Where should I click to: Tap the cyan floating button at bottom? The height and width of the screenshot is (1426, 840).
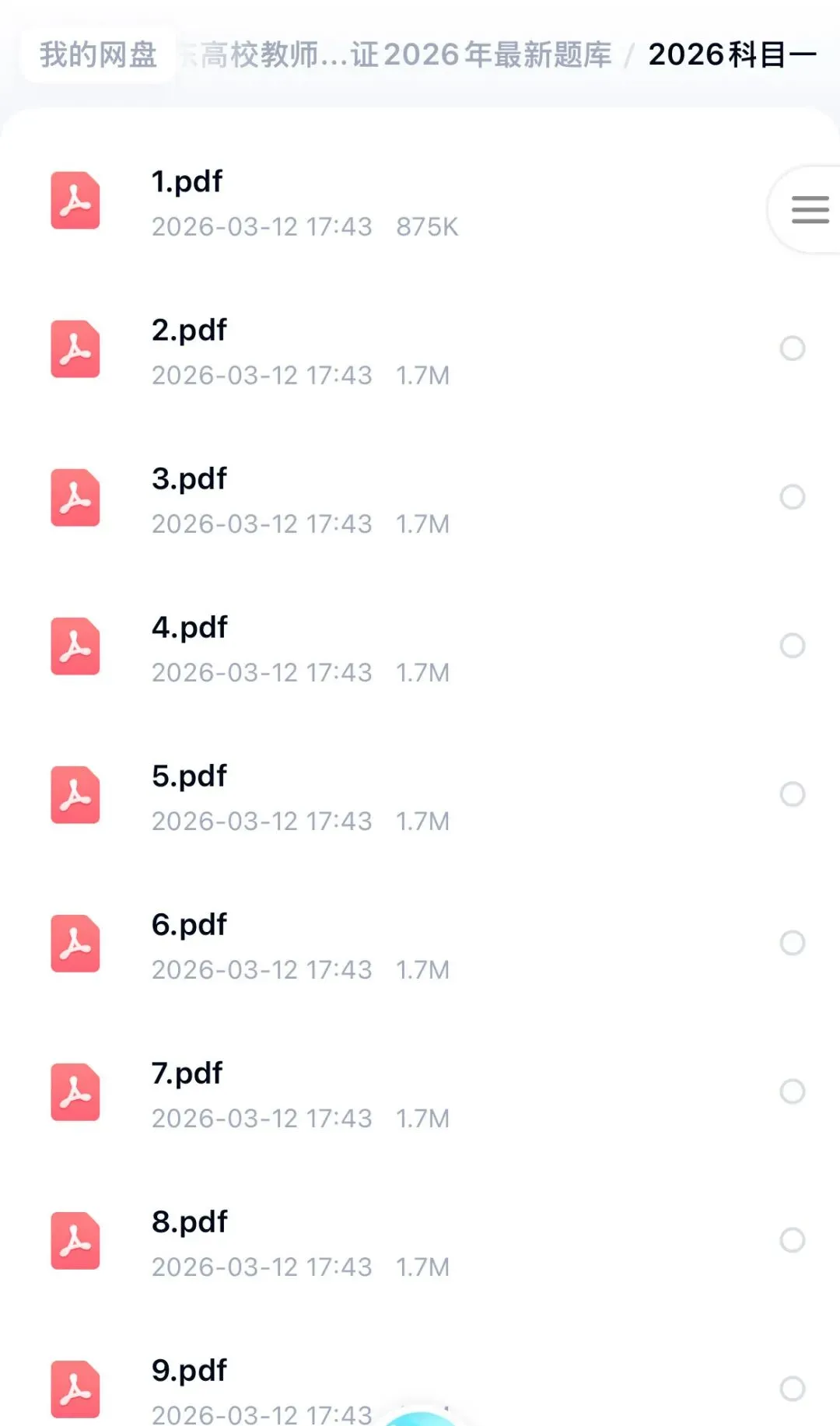pyautogui.click(x=421, y=1418)
